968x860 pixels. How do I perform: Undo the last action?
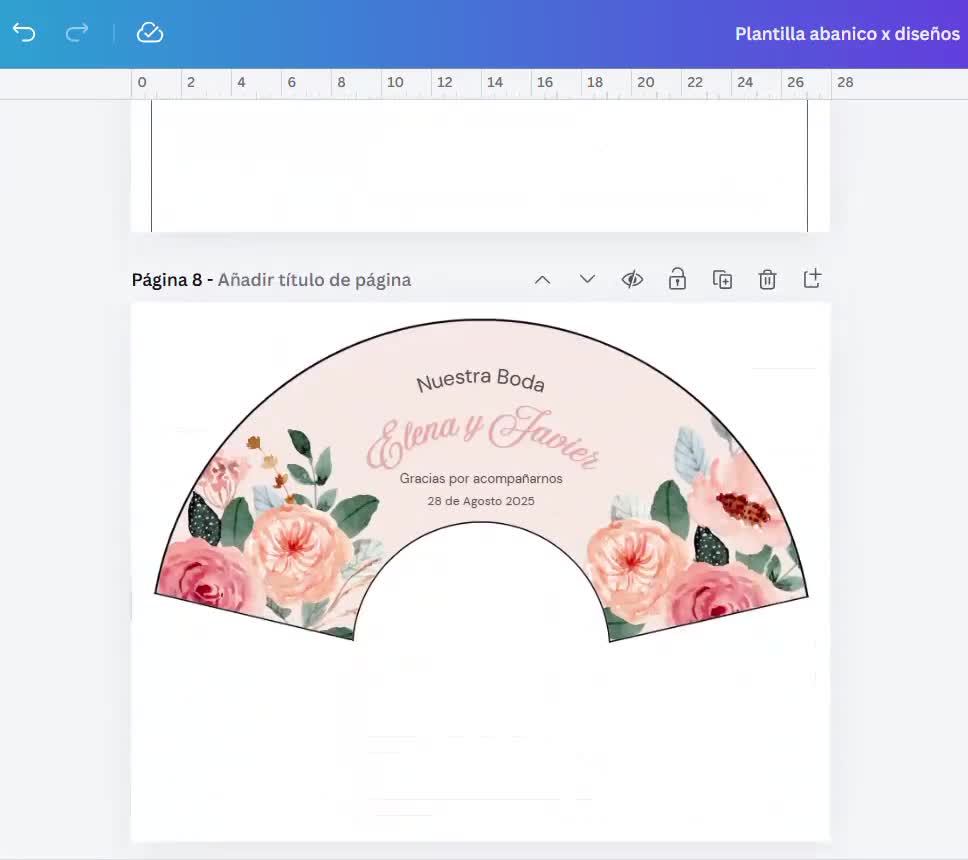point(23,33)
